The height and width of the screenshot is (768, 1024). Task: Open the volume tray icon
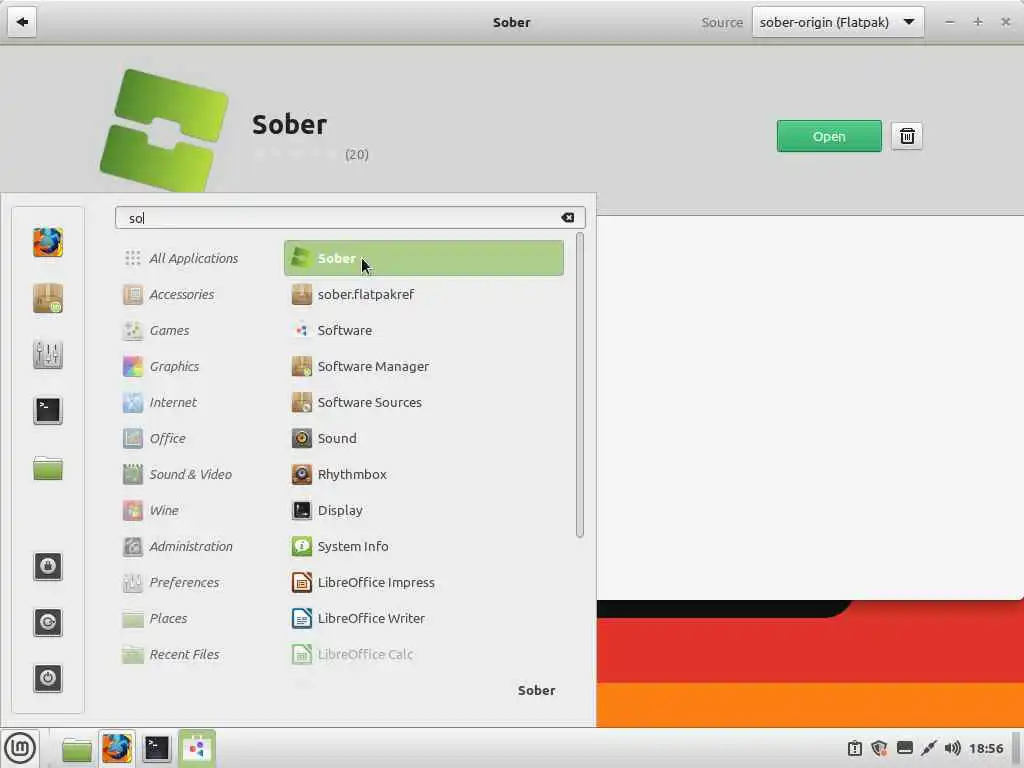pyautogui.click(x=952, y=748)
